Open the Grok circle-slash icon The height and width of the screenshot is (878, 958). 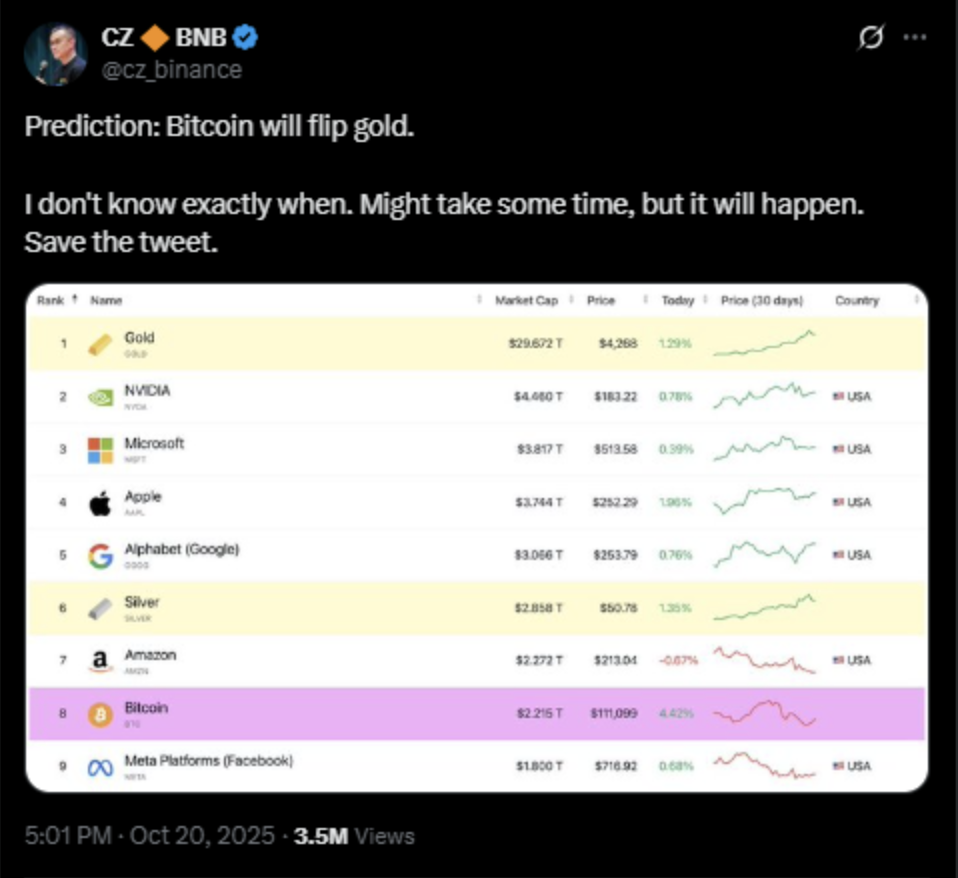pos(871,38)
